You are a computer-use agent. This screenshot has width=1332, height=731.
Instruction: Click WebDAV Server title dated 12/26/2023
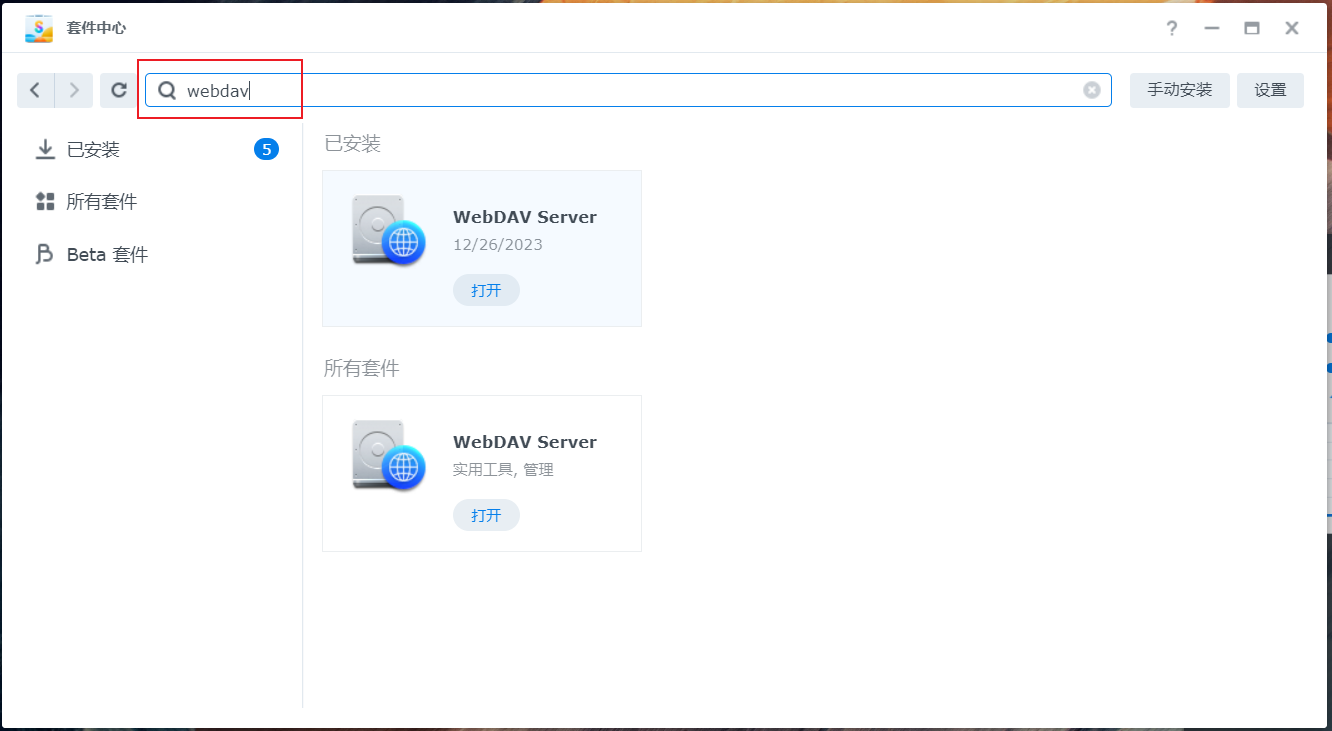(525, 217)
